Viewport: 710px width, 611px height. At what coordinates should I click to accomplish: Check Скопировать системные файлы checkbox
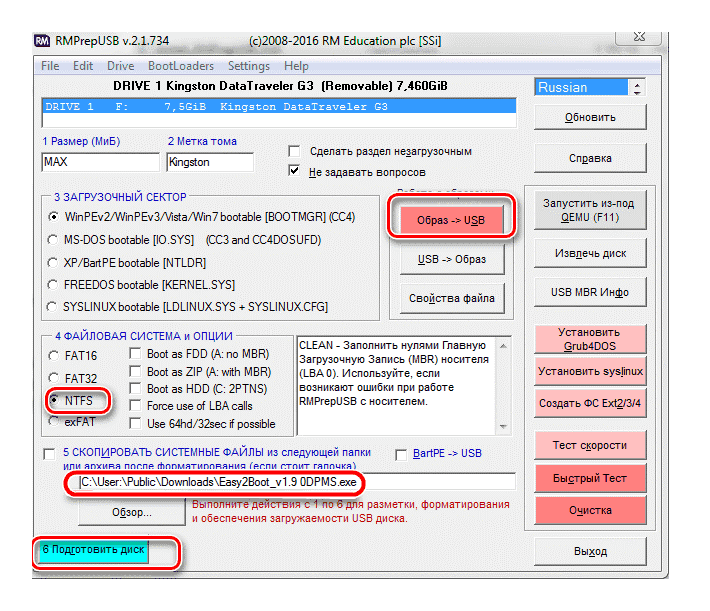(x=49, y=454)
